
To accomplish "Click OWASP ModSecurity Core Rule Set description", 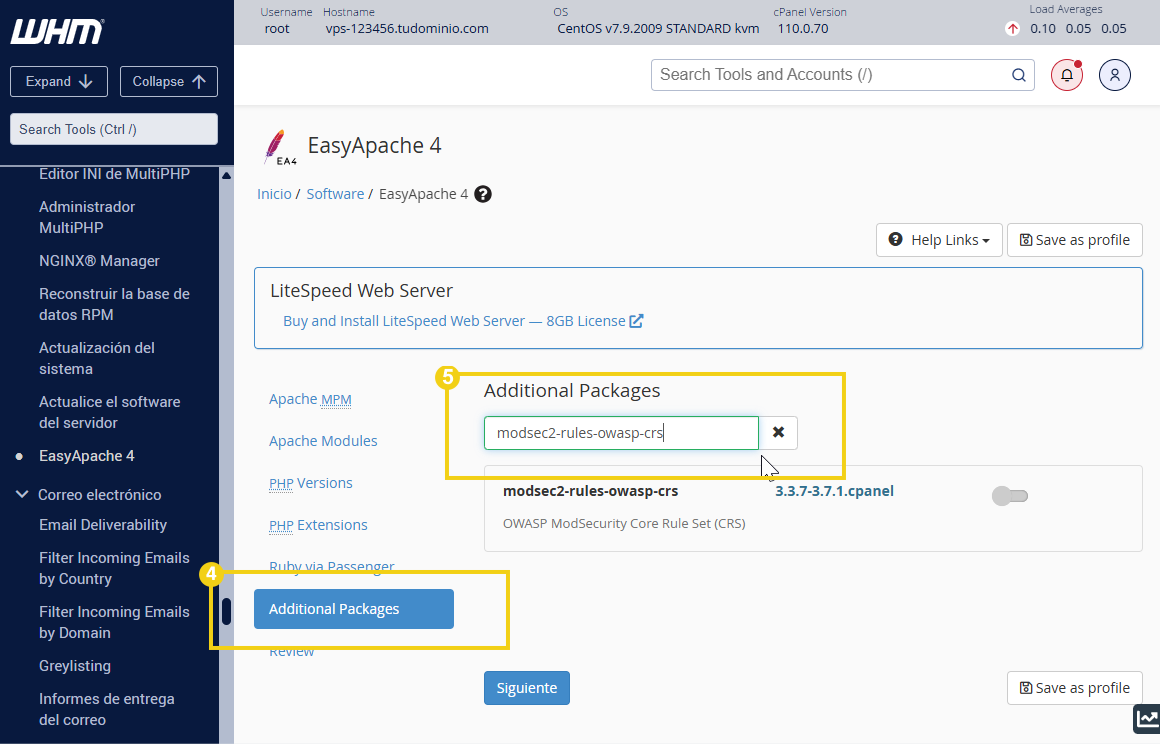I will click(624, 524).
